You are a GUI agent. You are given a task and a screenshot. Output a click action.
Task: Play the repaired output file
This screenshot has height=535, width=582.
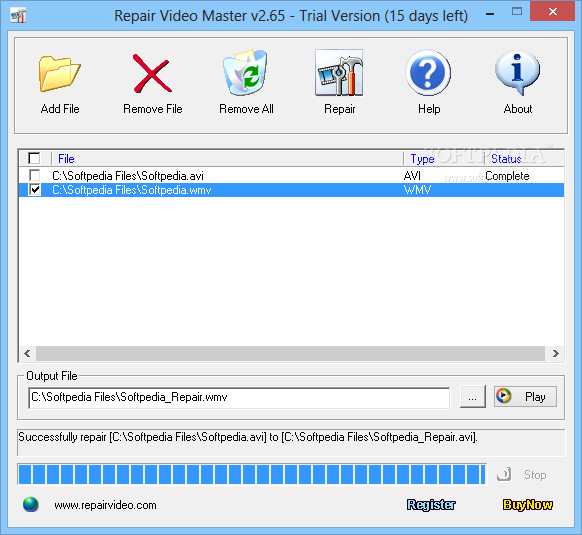coord(525,397)
